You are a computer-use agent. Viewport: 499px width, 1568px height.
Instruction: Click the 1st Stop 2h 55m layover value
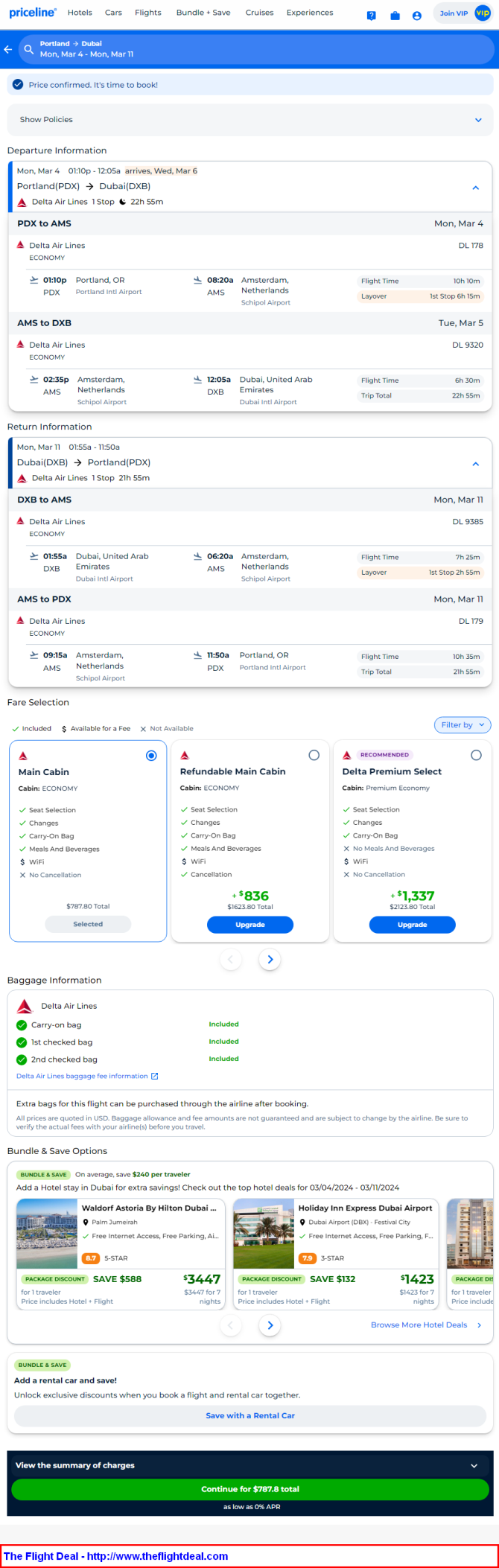(x=454, y=573)
